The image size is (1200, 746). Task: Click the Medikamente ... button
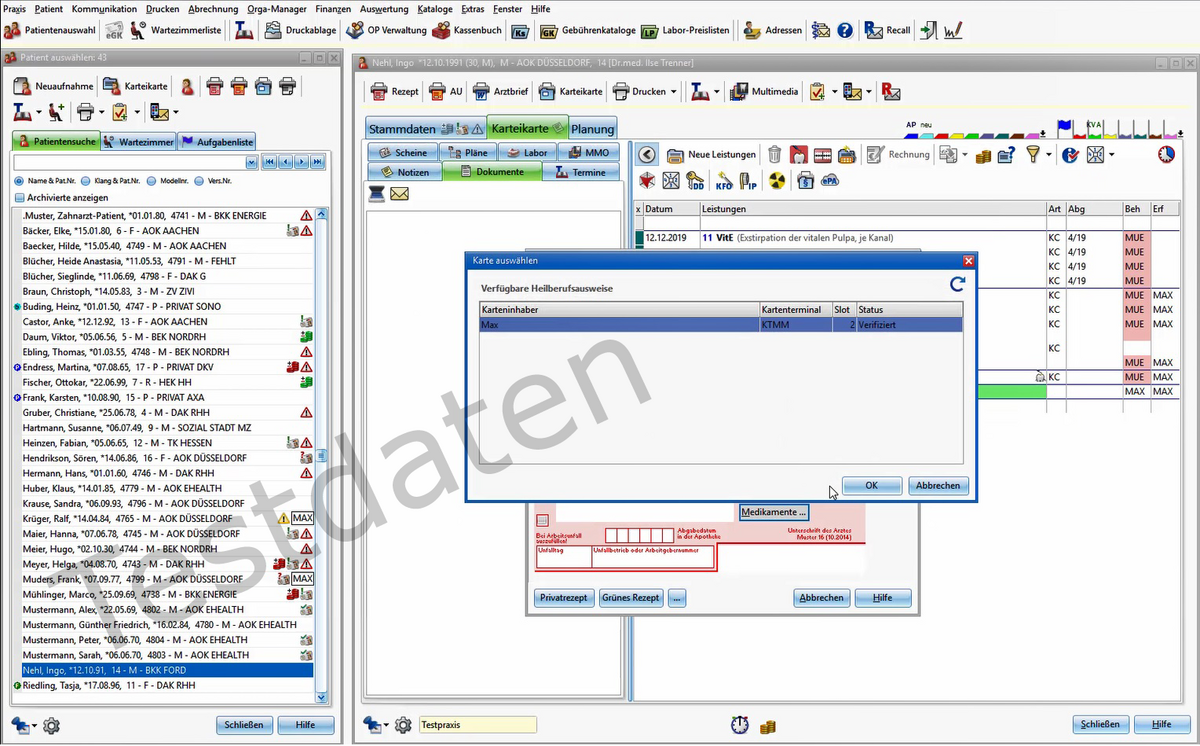click(773, 512)
